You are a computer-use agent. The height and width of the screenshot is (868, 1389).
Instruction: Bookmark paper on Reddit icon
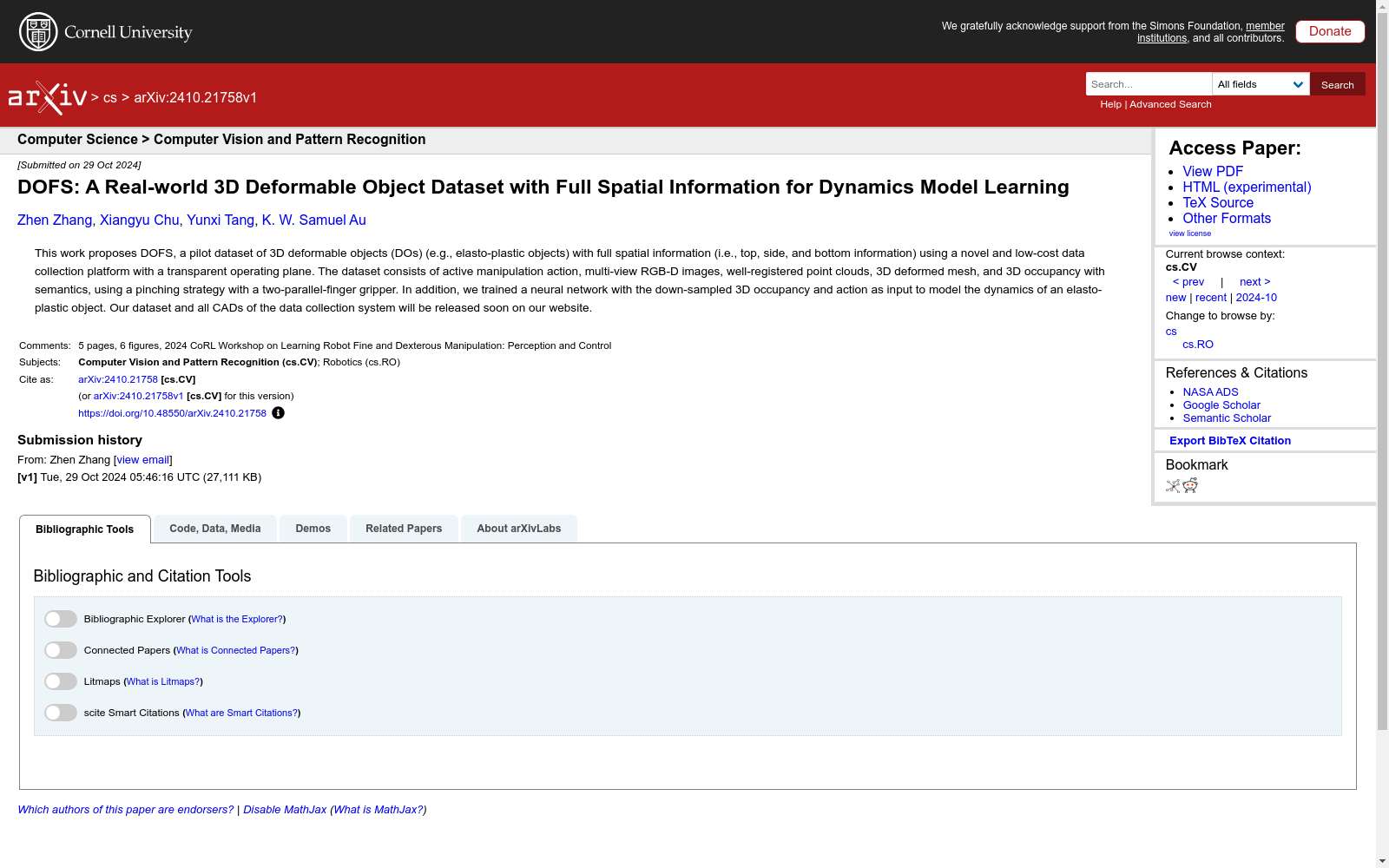coord(1190,485)
